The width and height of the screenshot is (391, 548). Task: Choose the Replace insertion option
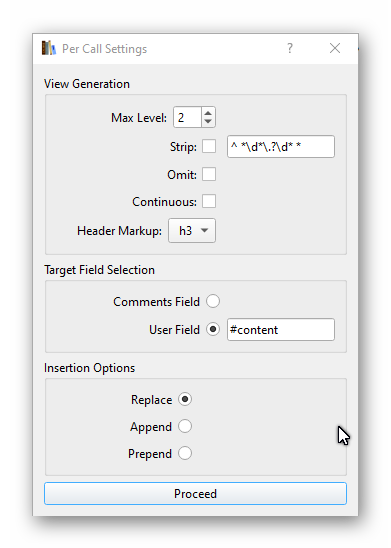(x=185, y=399)
